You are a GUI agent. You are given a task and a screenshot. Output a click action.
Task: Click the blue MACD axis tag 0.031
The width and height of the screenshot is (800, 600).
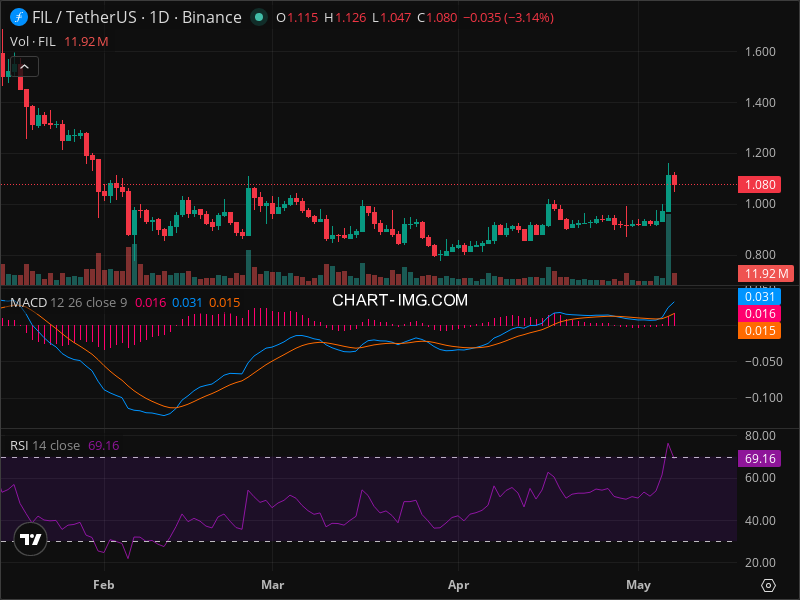(759, 297)
